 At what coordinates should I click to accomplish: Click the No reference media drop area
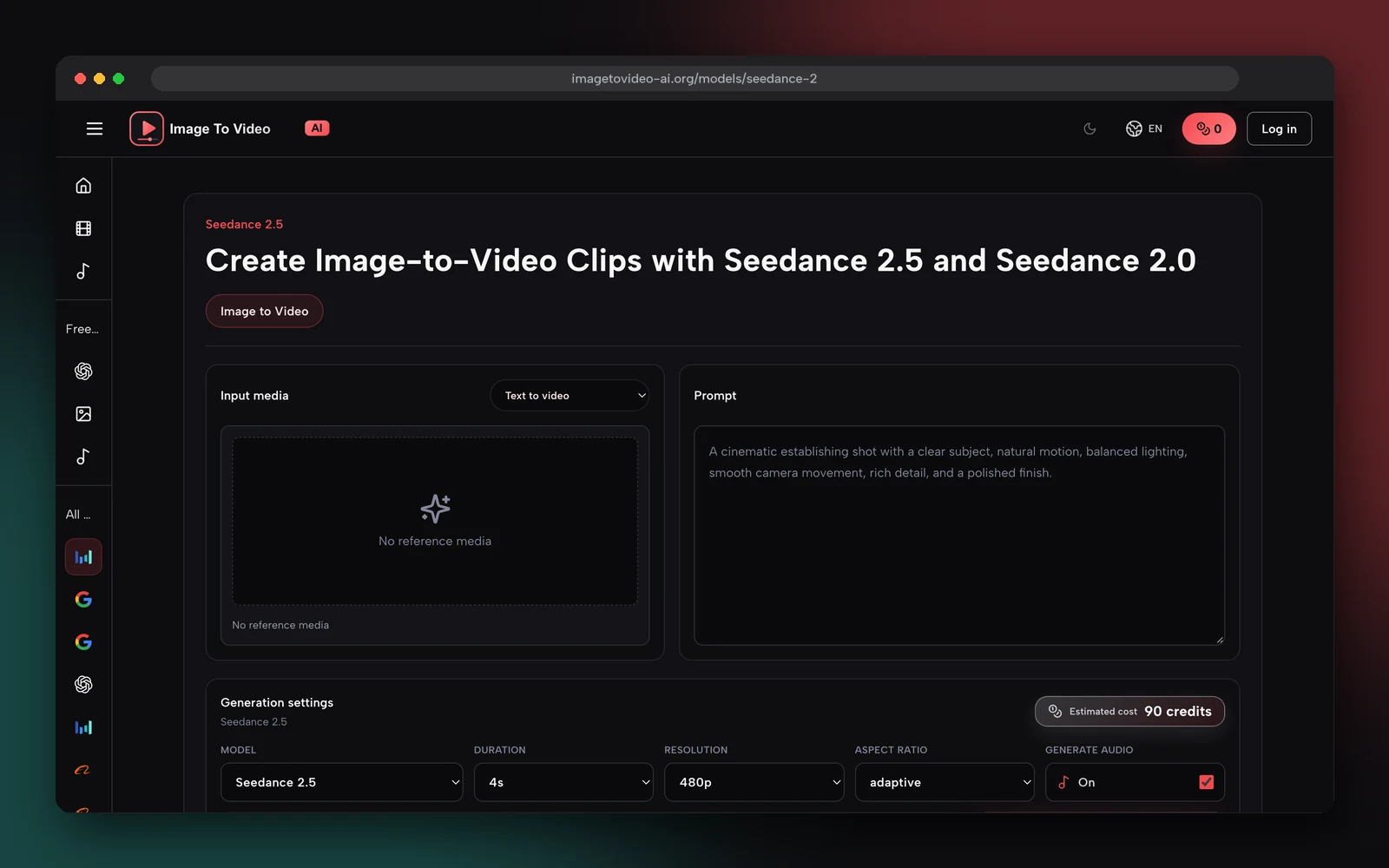(x=435, y=521)
